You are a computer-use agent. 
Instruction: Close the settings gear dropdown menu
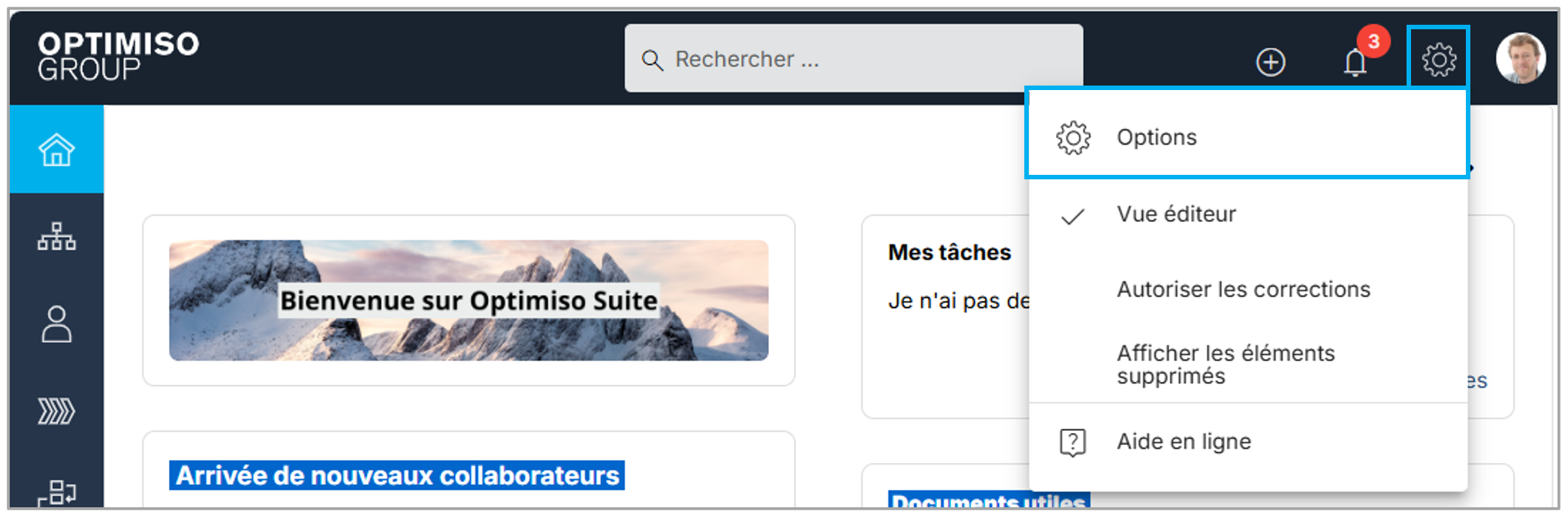coord(1438,59)
